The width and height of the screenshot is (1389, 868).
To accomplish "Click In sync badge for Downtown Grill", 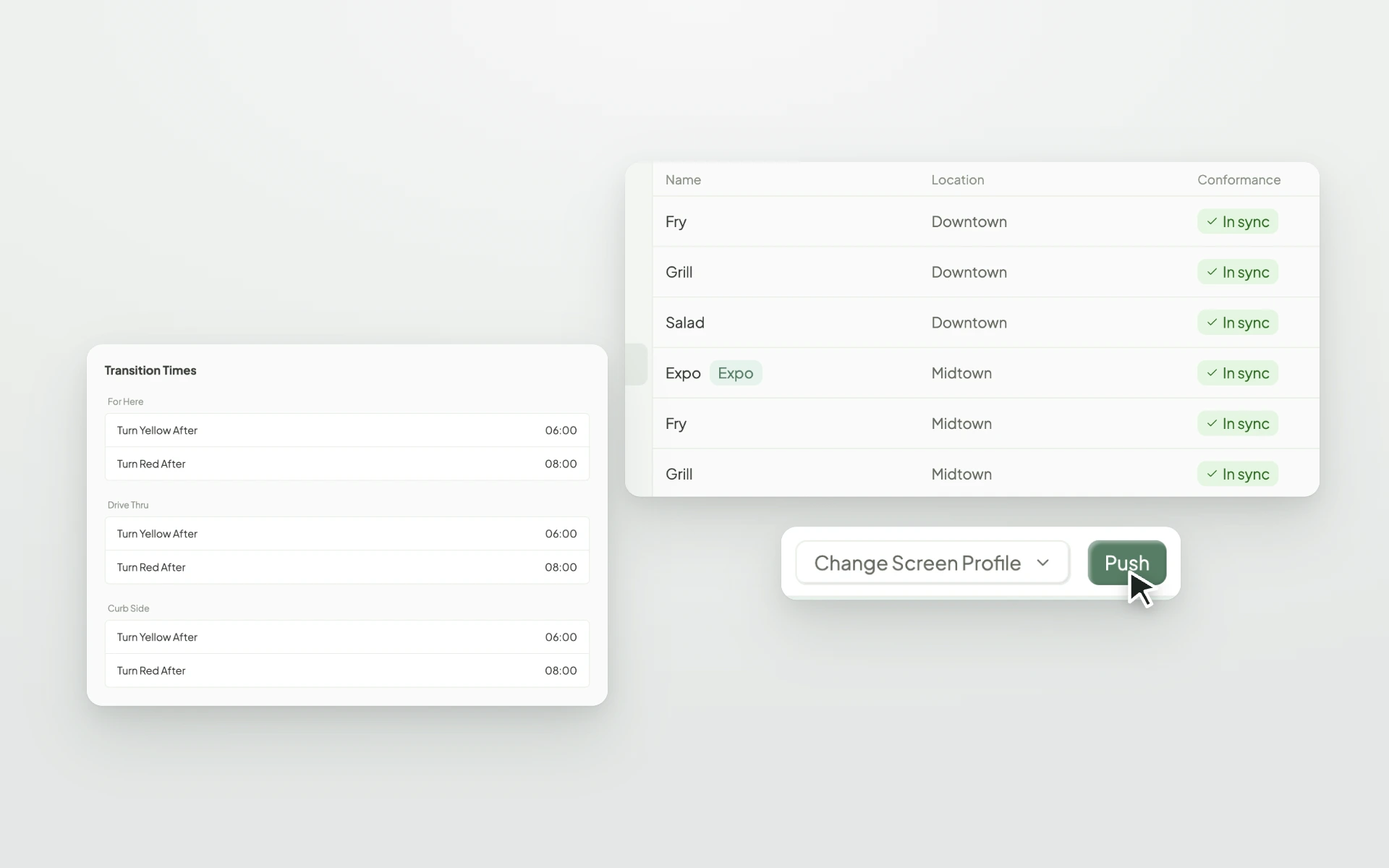I will (x=1238, y=272).
